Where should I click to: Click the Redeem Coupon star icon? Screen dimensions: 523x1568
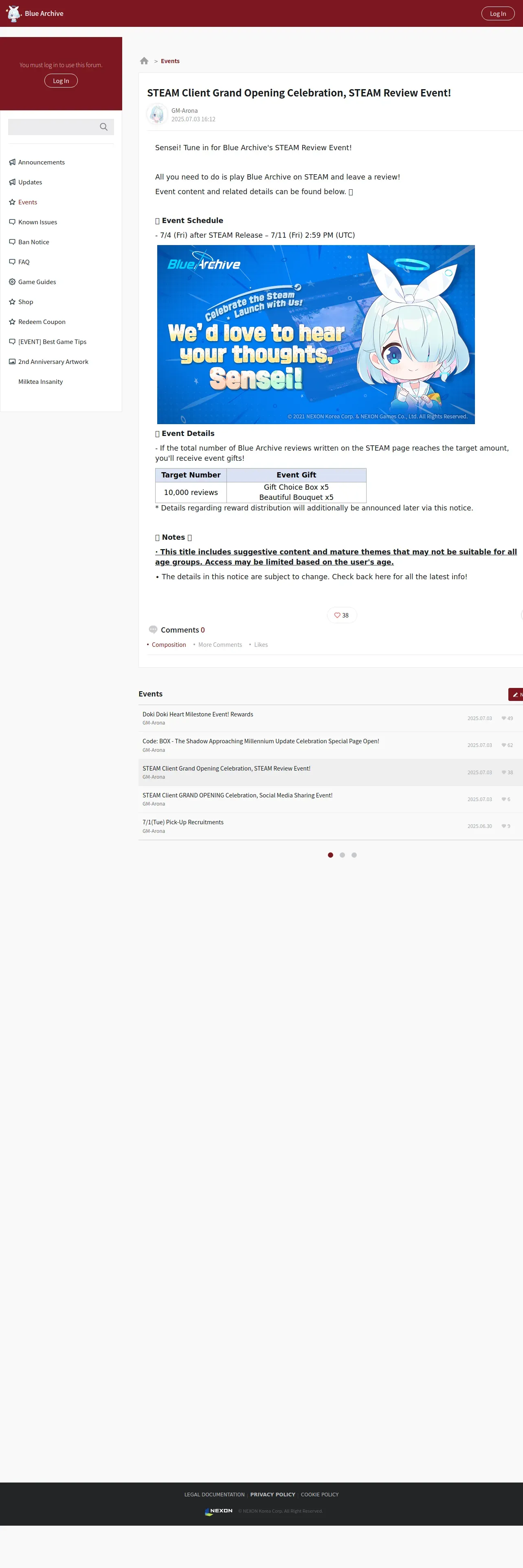[x=12, y=322]
